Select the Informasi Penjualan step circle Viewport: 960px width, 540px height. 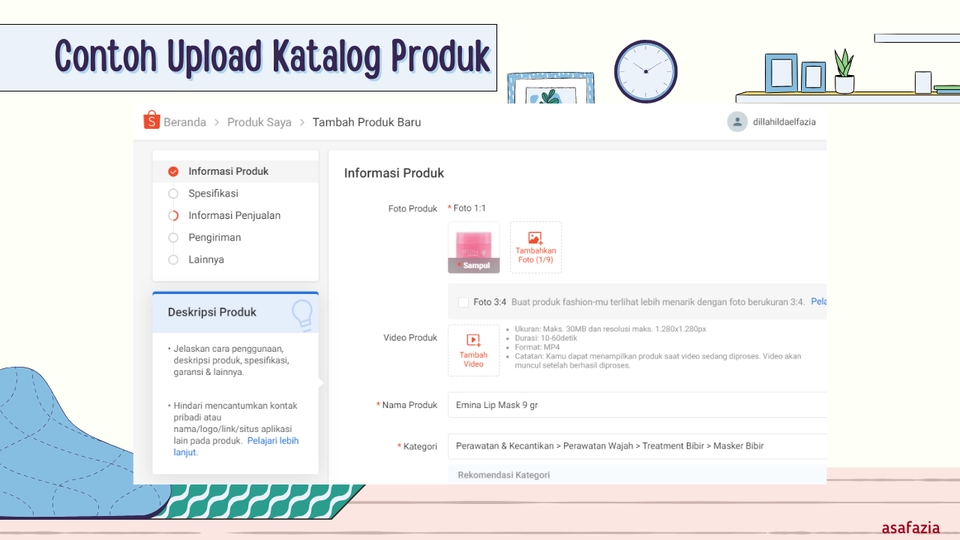(x=173, y=216)
